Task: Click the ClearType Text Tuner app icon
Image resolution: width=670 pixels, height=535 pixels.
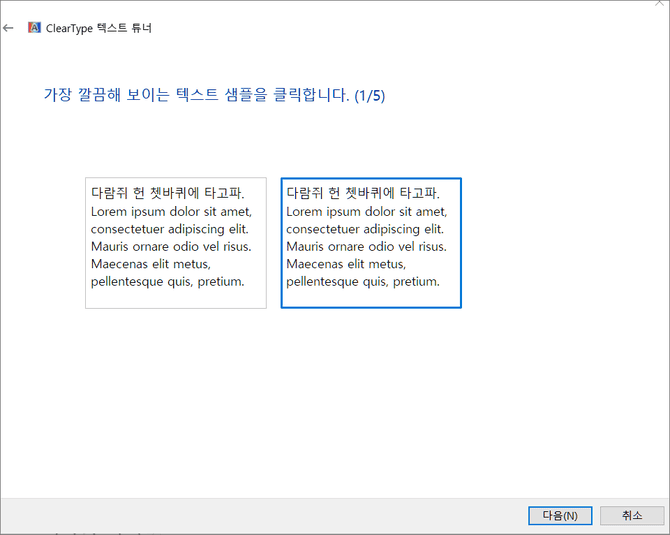Action: [x=34, y=28]
